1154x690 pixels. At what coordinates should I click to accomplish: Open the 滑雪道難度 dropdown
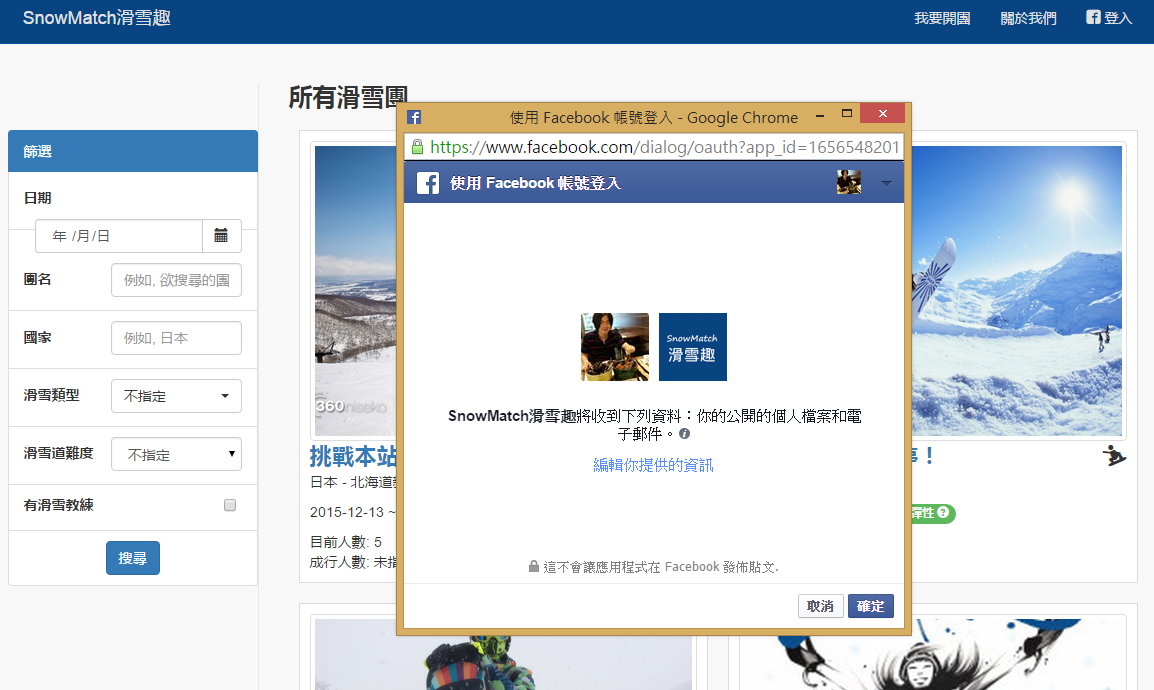(x=176, y=454)
